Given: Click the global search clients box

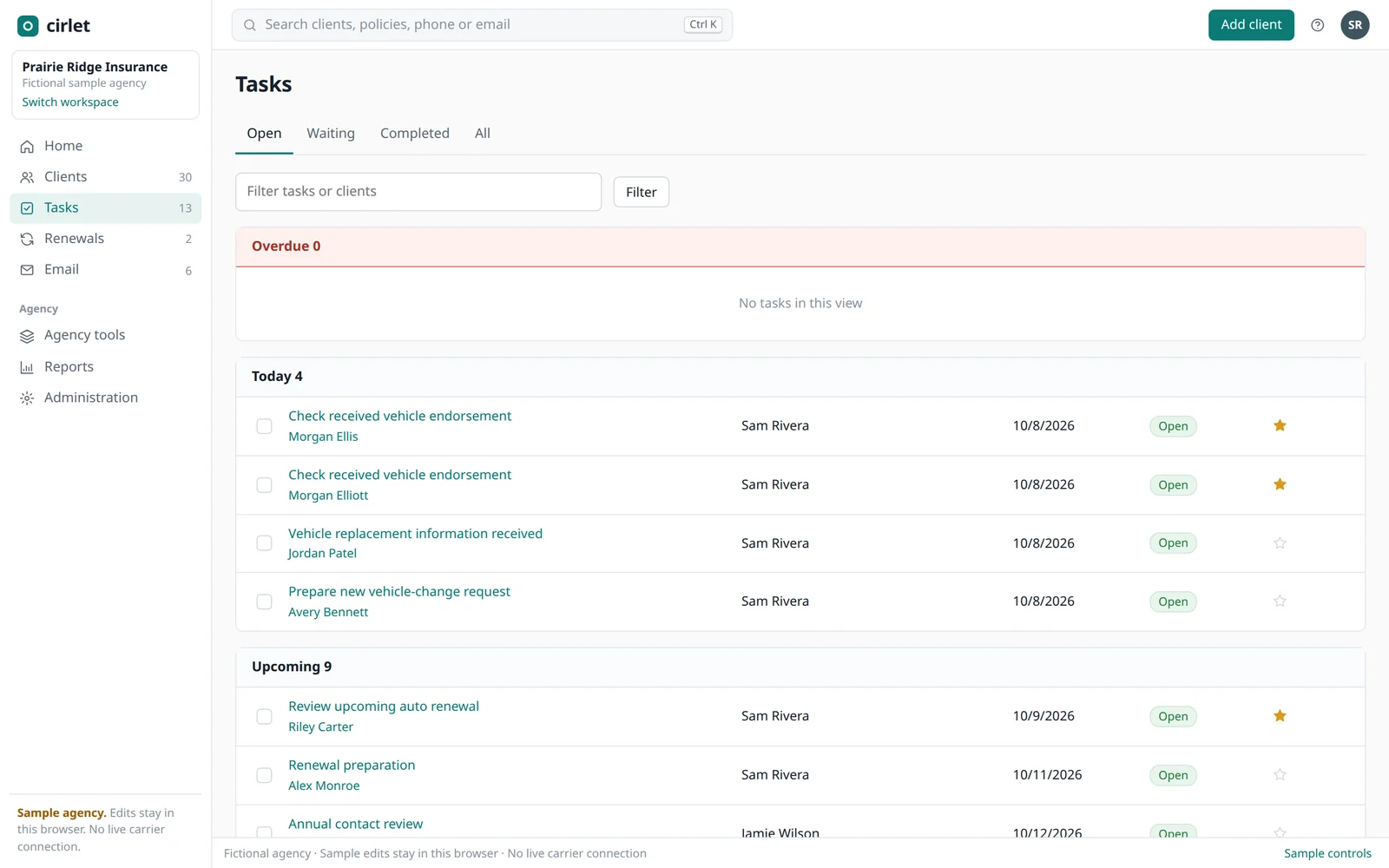Looking at the screenshot, I should (482, 25).
